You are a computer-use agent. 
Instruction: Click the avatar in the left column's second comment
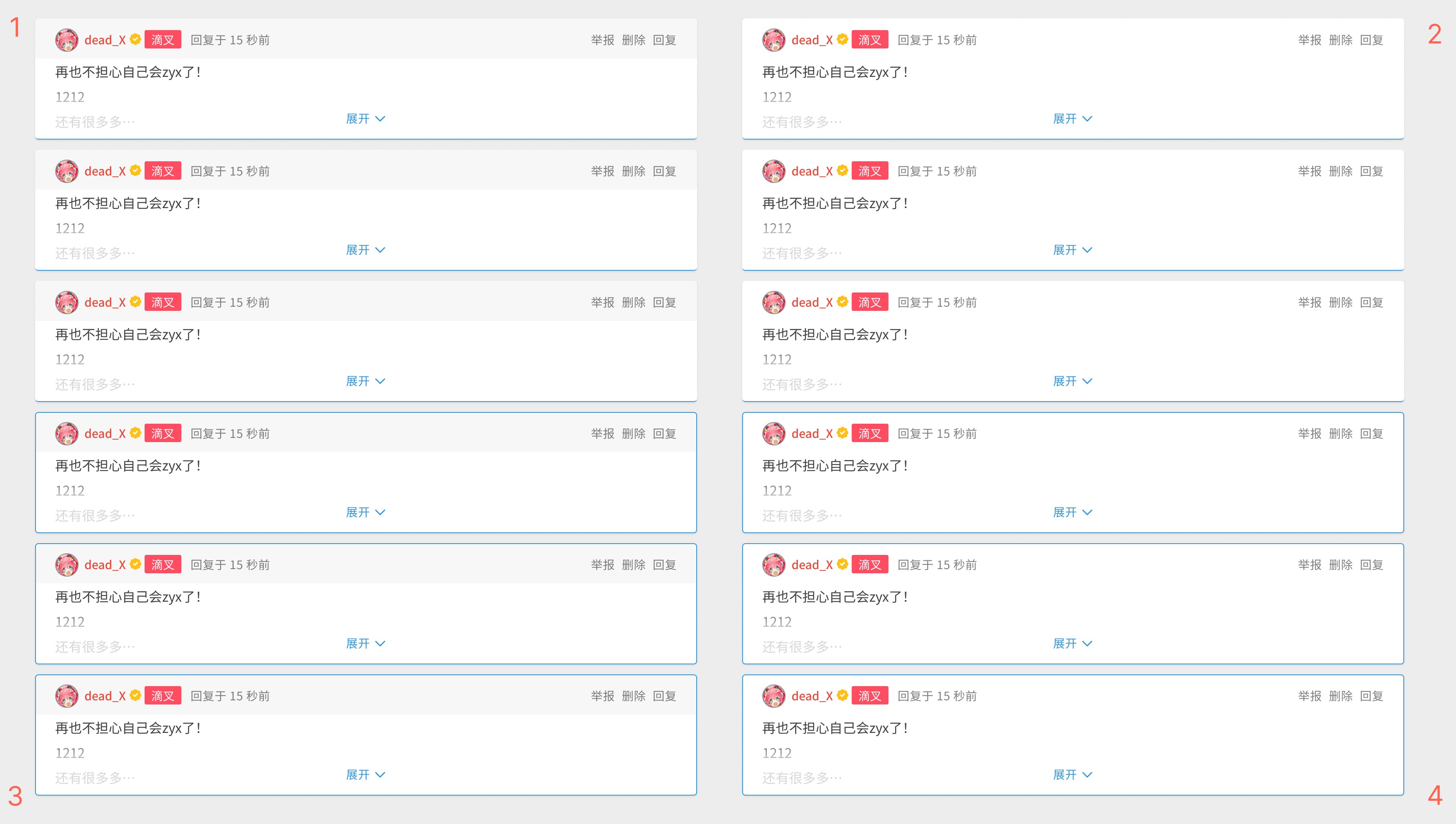[66, 171]
